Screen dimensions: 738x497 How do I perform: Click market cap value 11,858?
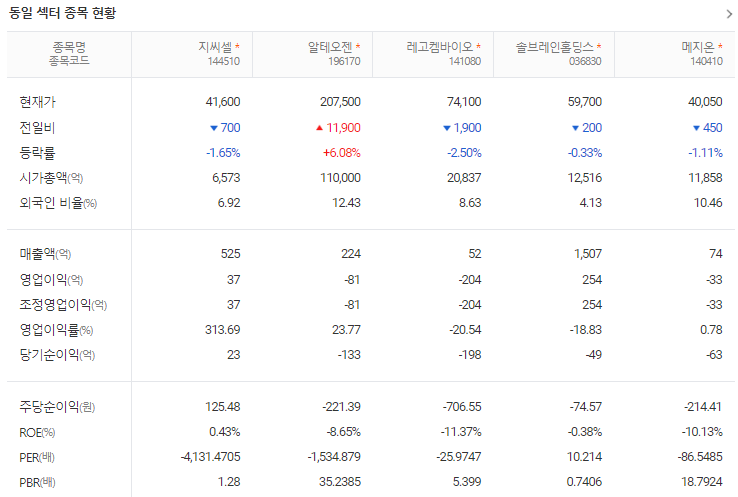click(706, 178)
